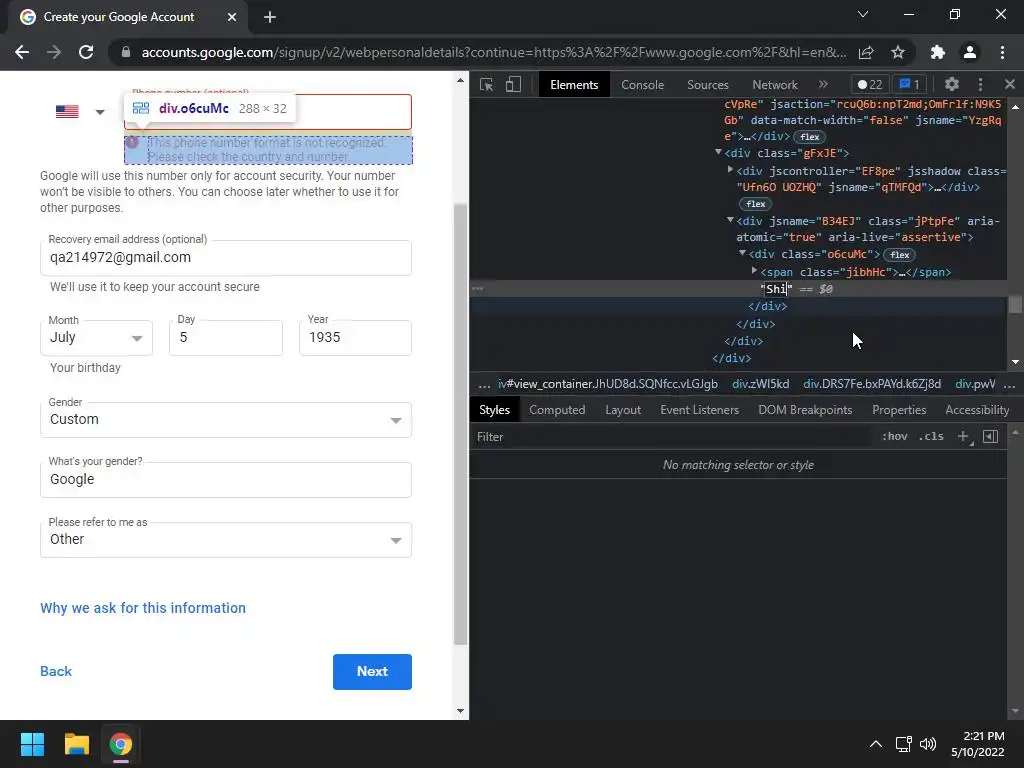Open the Please refer to me as dropdown
The width and height of the screenshot is (1024, 768).
226,539
